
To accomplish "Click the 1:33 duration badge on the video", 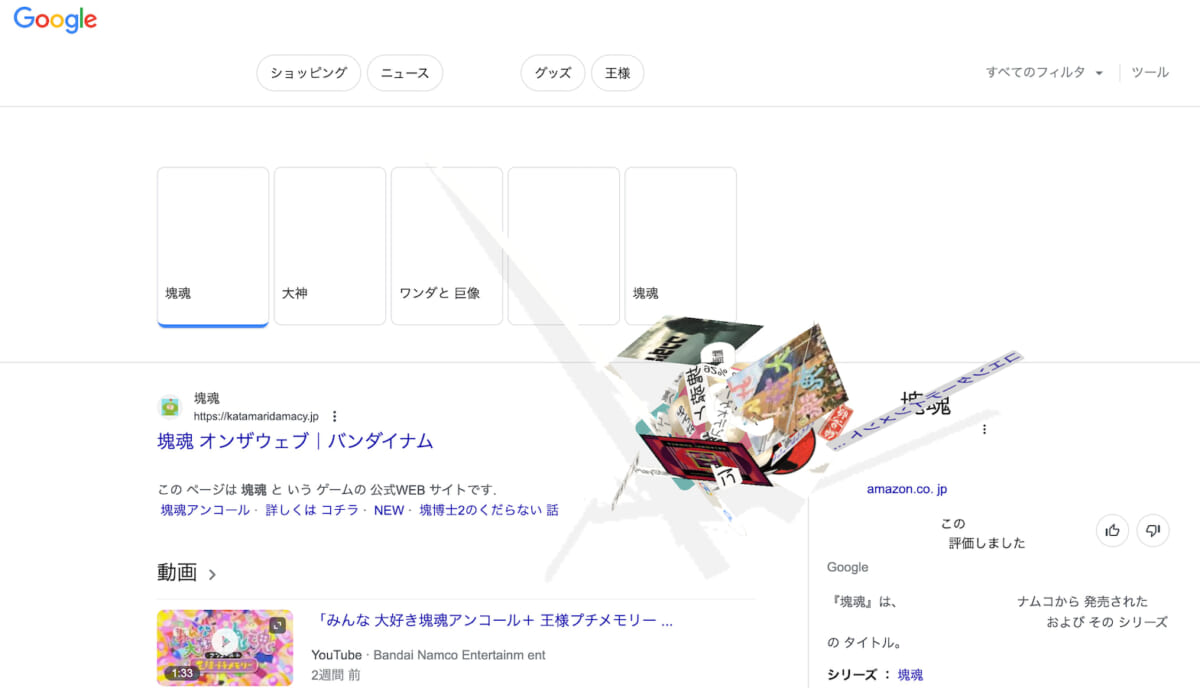I will pos(182,673).
